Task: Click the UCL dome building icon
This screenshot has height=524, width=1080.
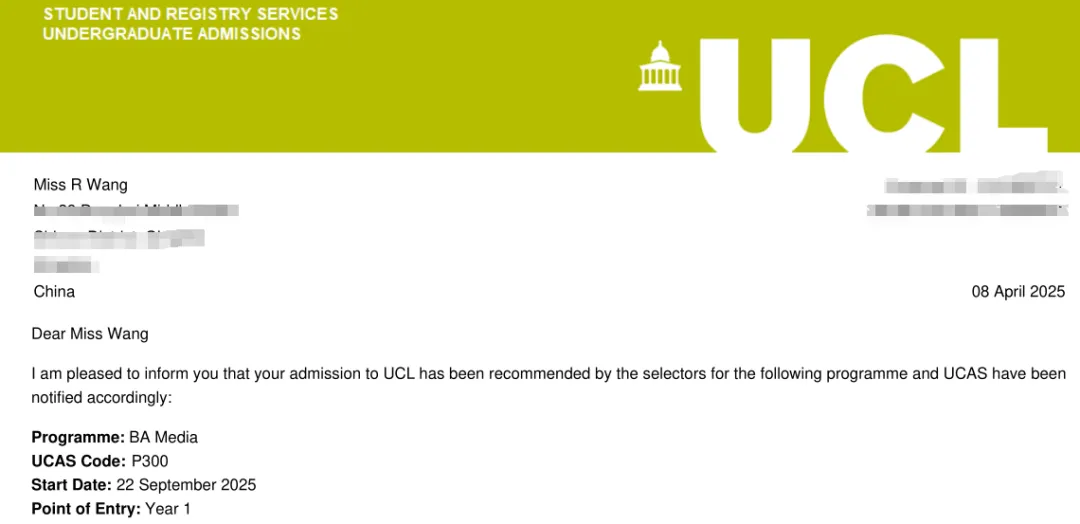Action: click(x=660, y=66)
